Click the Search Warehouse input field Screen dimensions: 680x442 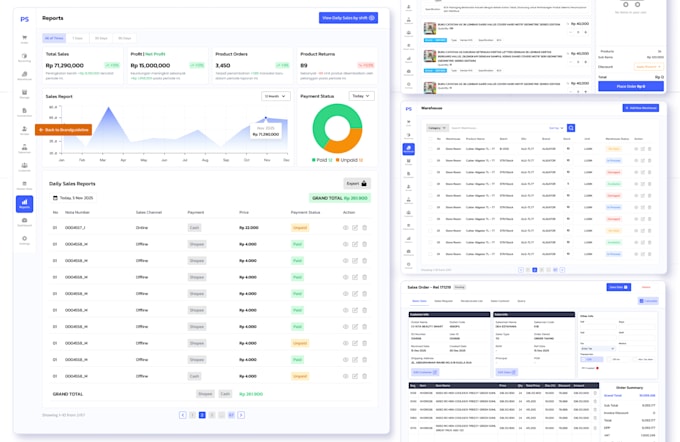498,128
